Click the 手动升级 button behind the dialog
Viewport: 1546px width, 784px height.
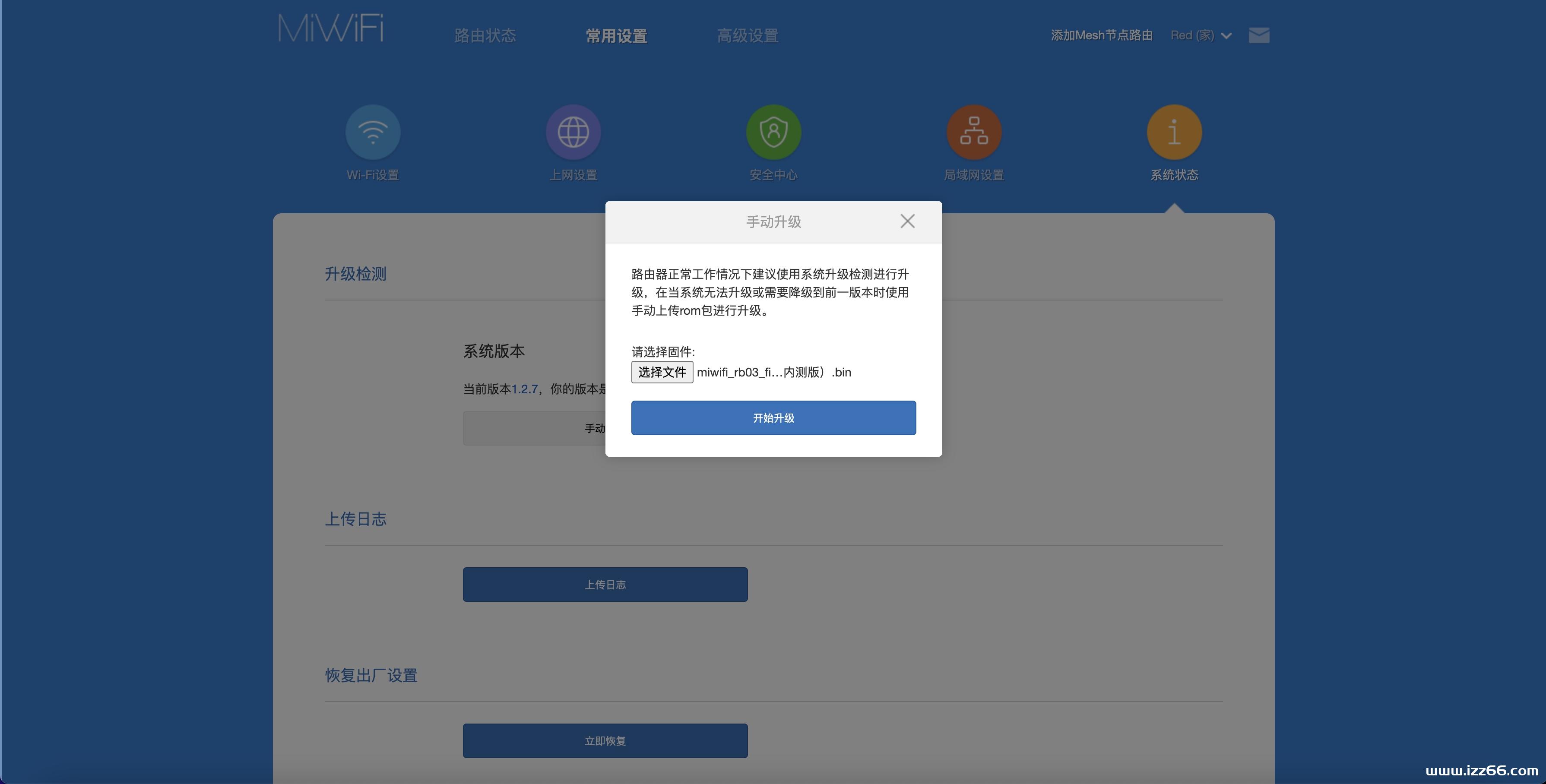click(534, 428)
